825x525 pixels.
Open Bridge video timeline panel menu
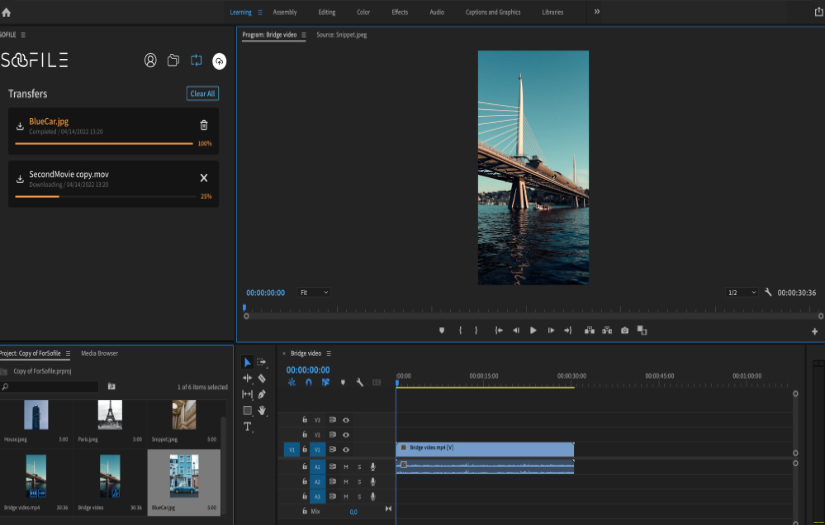329,354
